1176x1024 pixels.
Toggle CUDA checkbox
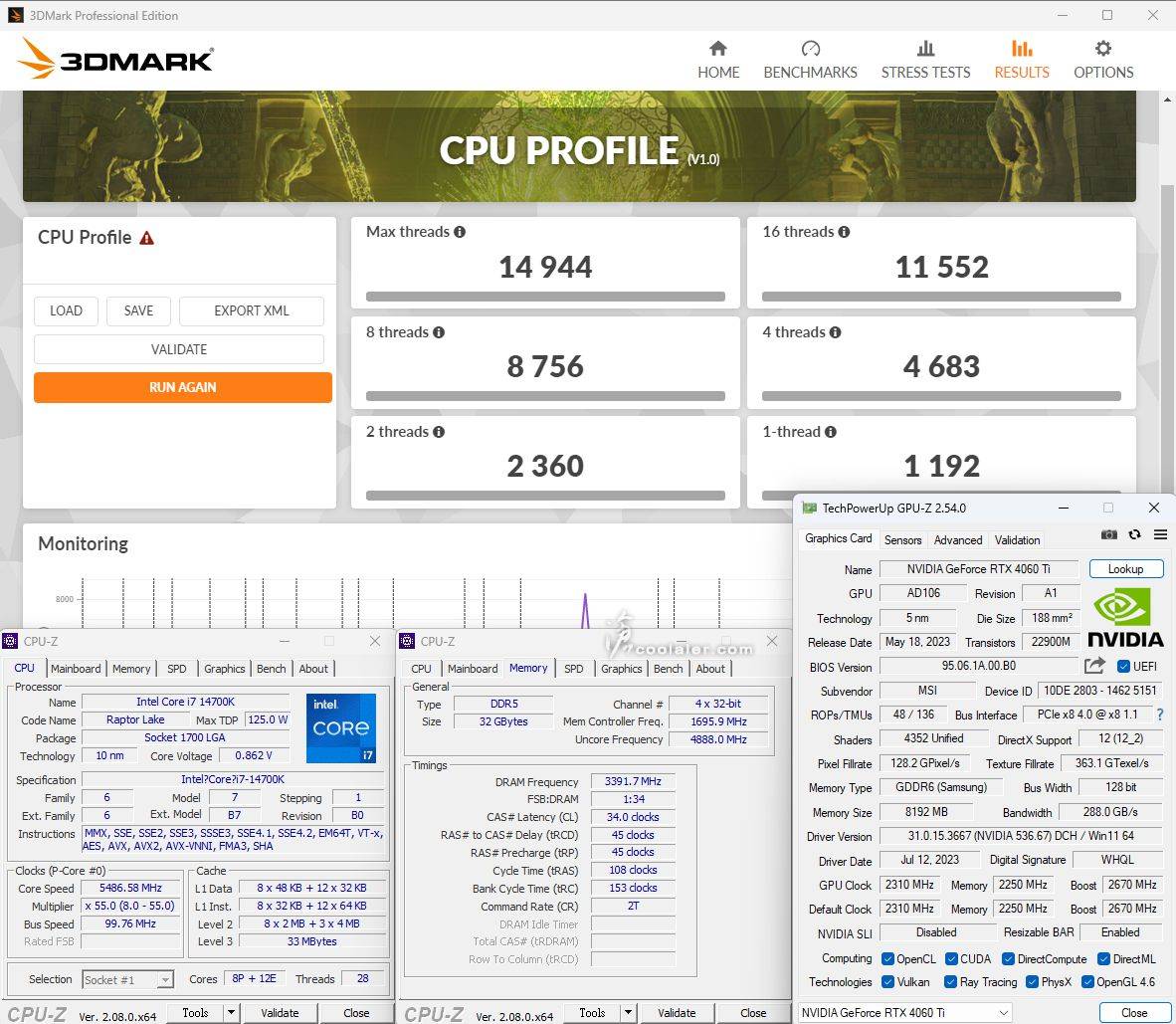951,958
